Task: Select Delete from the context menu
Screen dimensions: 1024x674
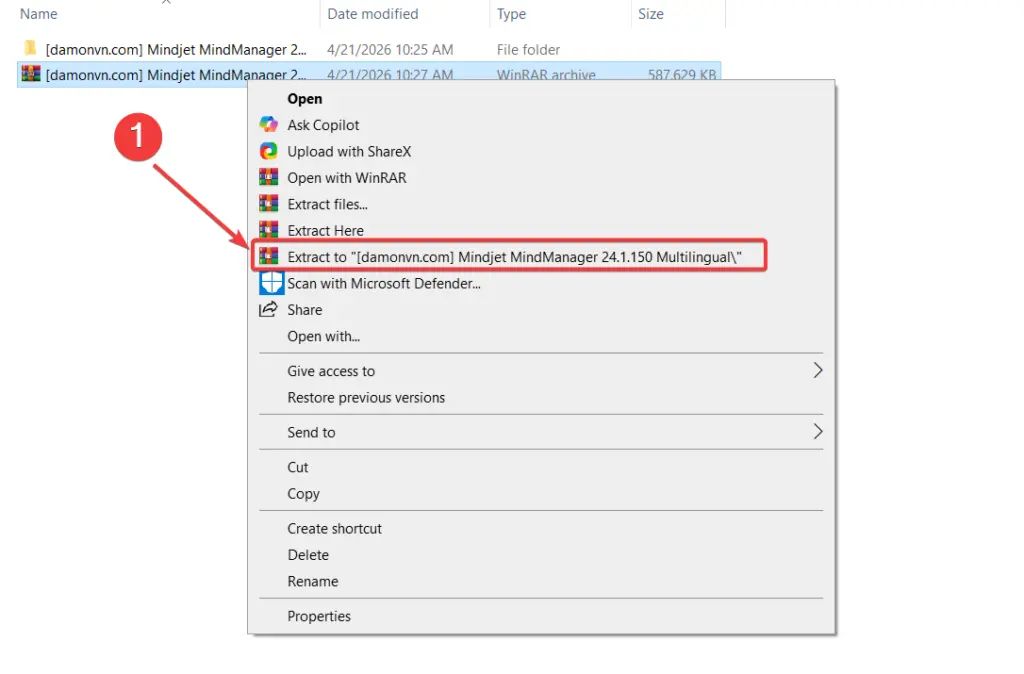Action: tap(308, 555)
